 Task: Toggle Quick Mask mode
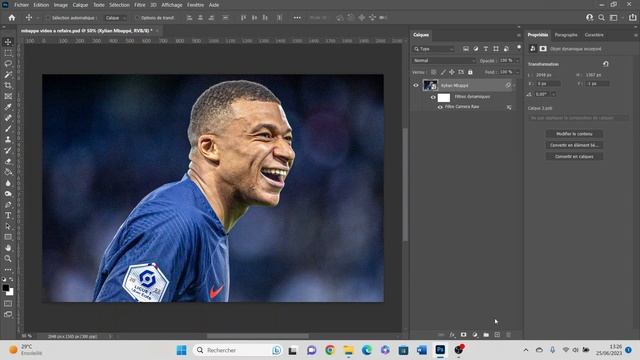point(8,304)
